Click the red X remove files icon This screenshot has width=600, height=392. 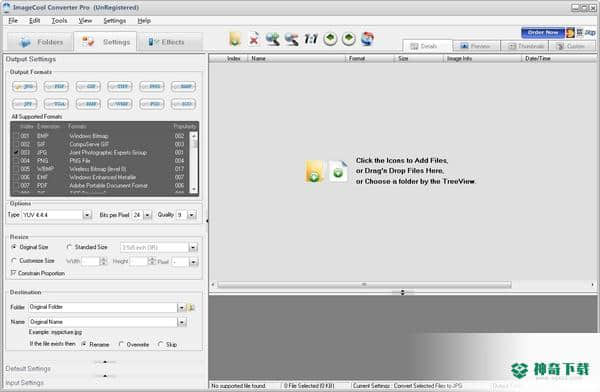point(253,39)
